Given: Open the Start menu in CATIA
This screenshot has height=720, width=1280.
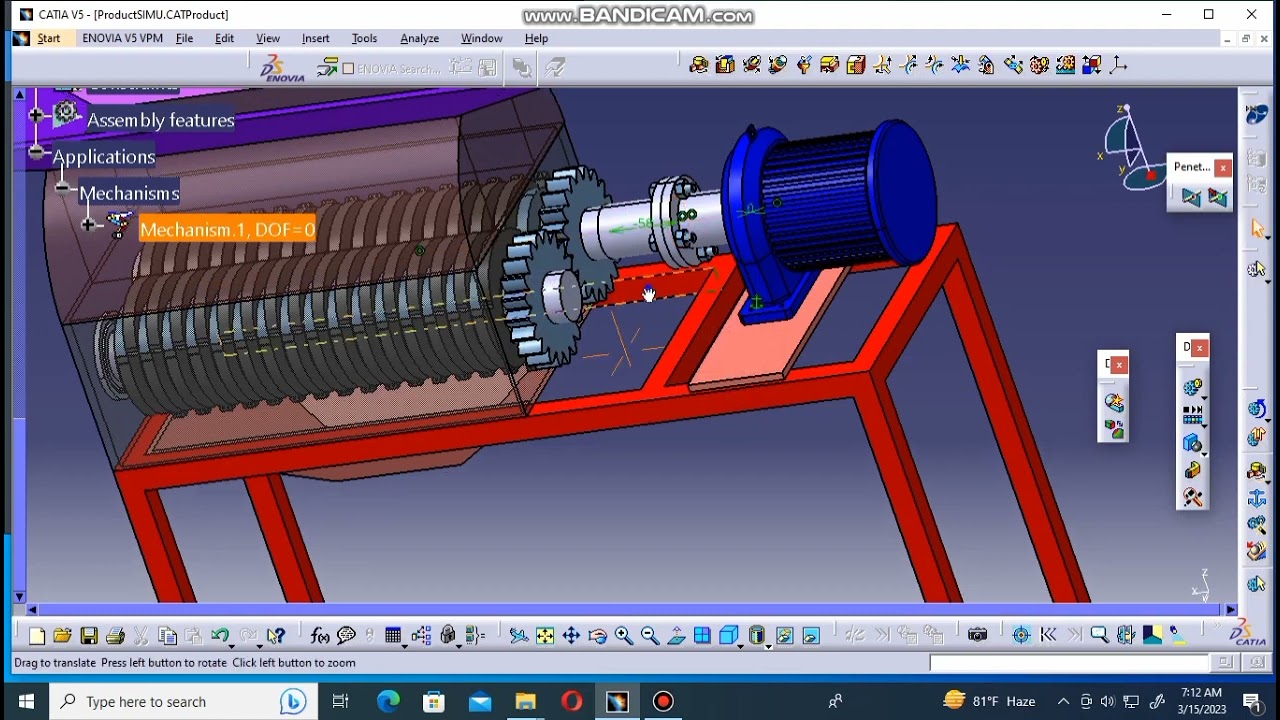Looking at the screenshot, I should (x=49, y=39).
